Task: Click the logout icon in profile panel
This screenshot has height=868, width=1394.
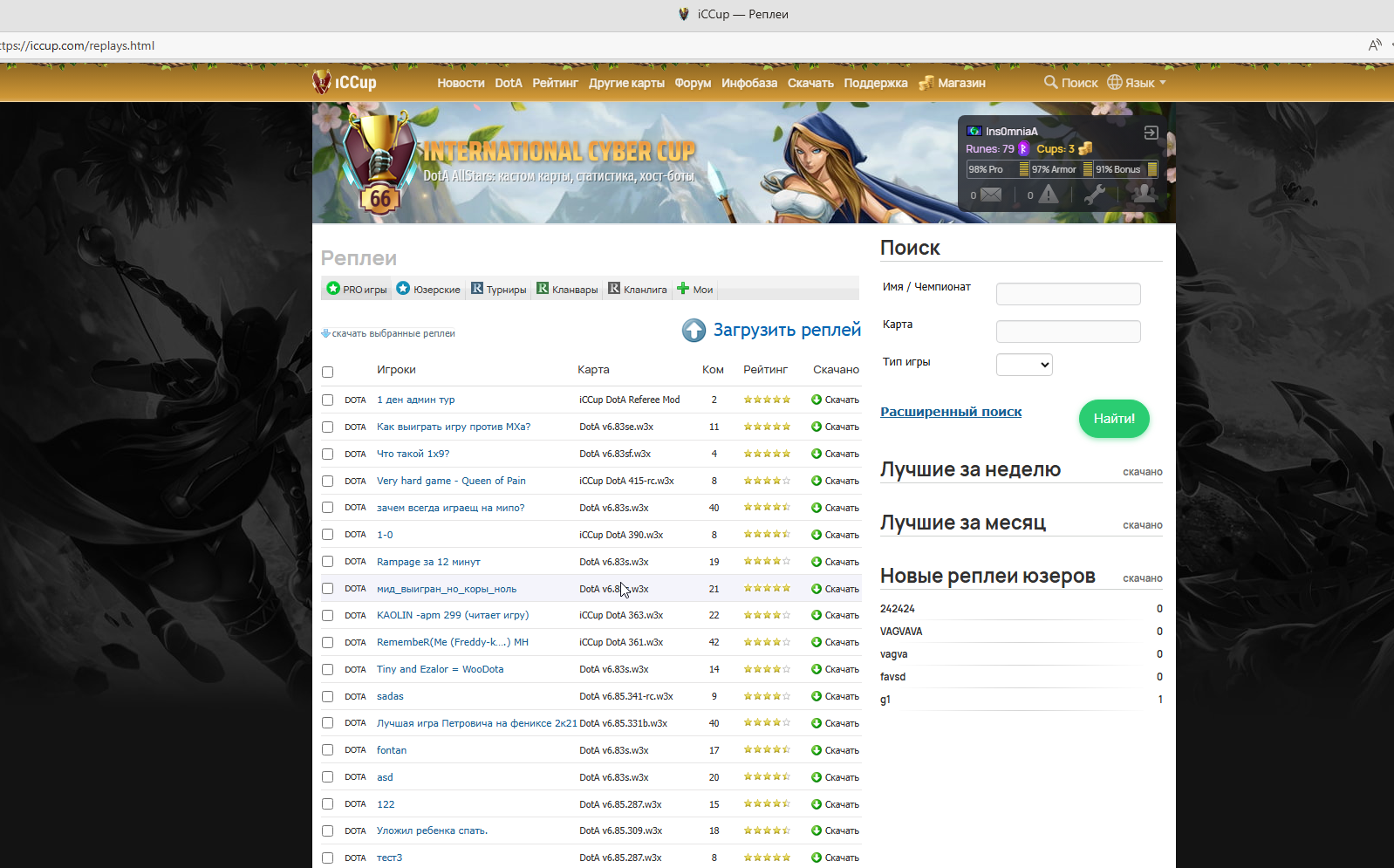Action: coord(1151,133)
